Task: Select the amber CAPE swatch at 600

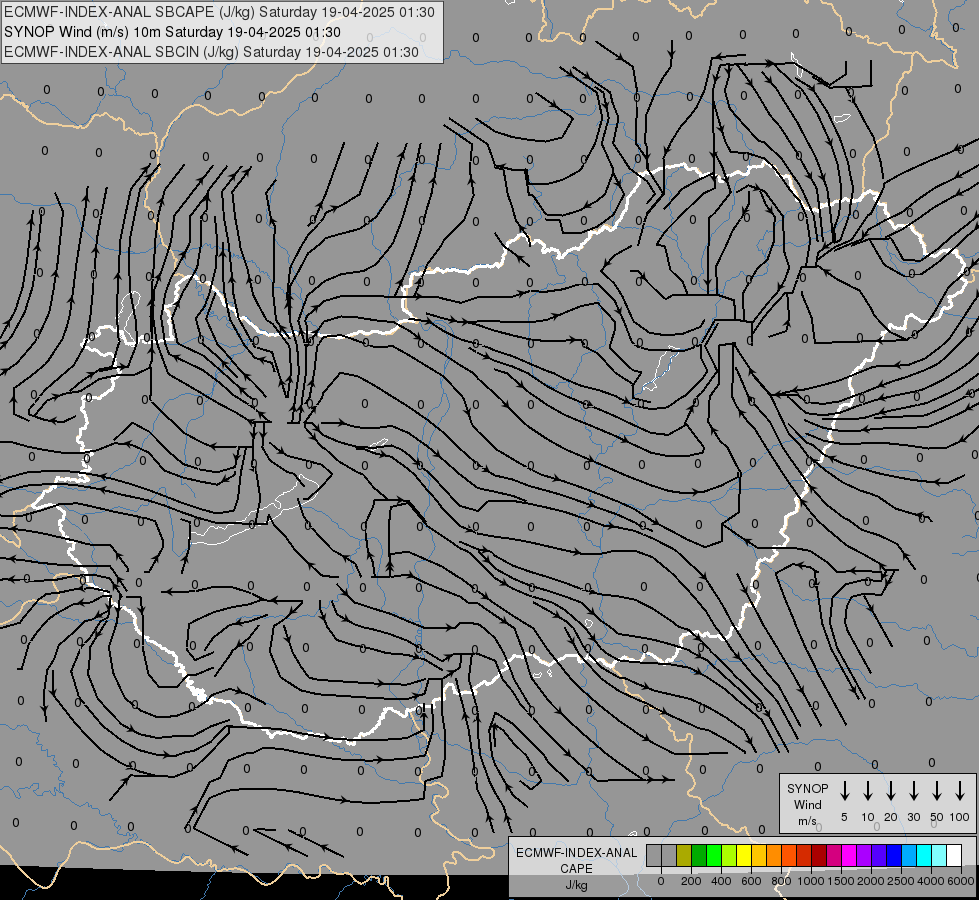Action: coord(759,855)
